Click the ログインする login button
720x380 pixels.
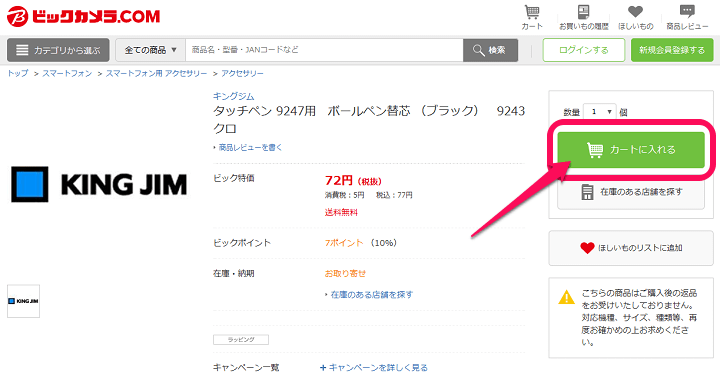pos(584,50)
